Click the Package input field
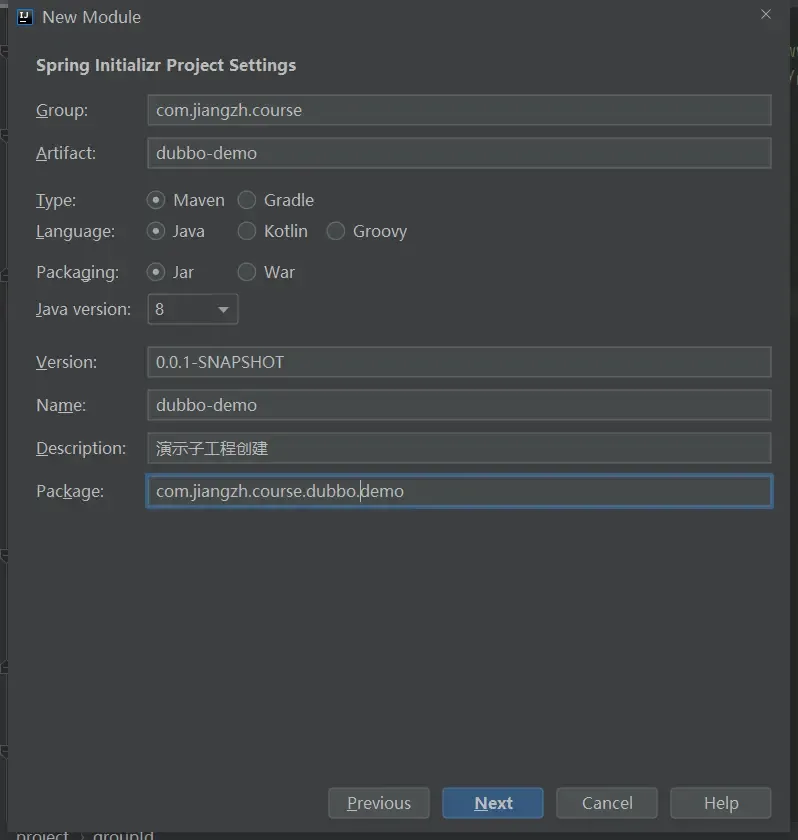The width and height of the screenshot is (798, 840). 459,491
